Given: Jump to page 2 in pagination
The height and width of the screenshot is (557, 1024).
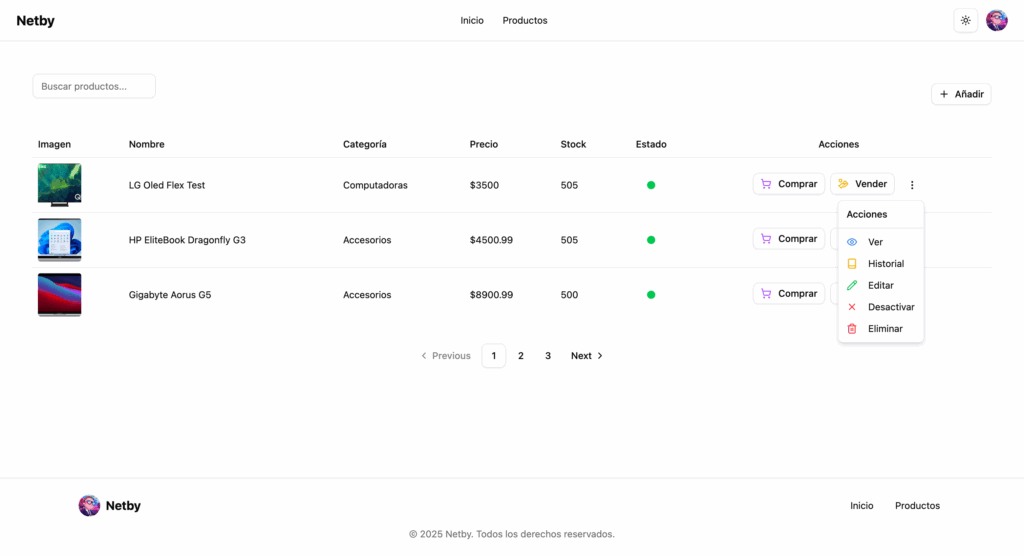Looking at the screenshot, I should pyautogui.click(x=521, y=356).
